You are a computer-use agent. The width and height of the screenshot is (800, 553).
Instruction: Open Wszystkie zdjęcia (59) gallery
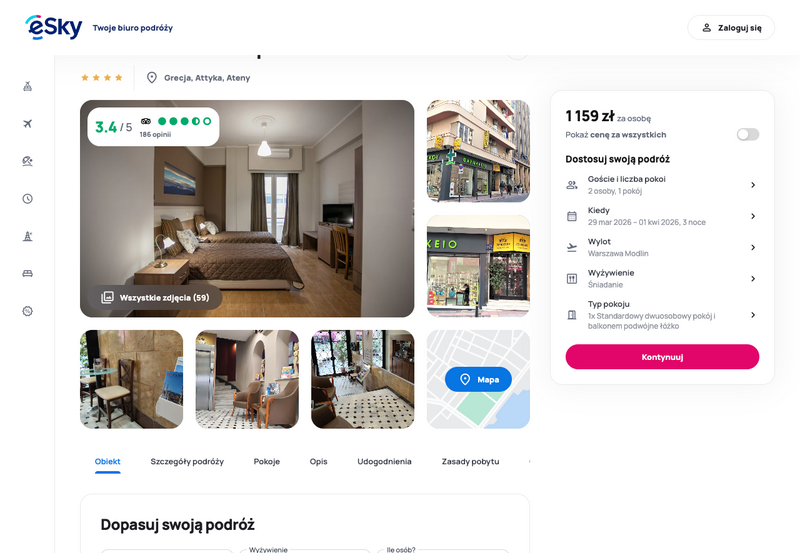[x=155, y=297]
